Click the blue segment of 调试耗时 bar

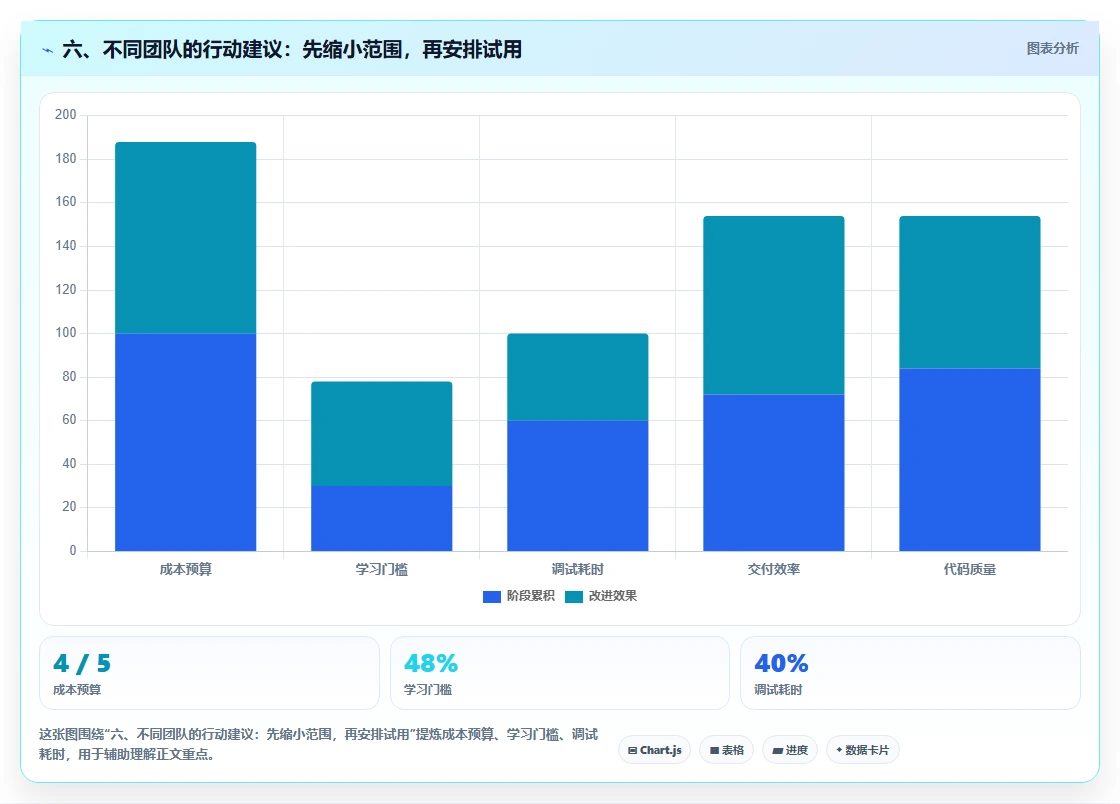pyautogui.click(x=578, y=486)
